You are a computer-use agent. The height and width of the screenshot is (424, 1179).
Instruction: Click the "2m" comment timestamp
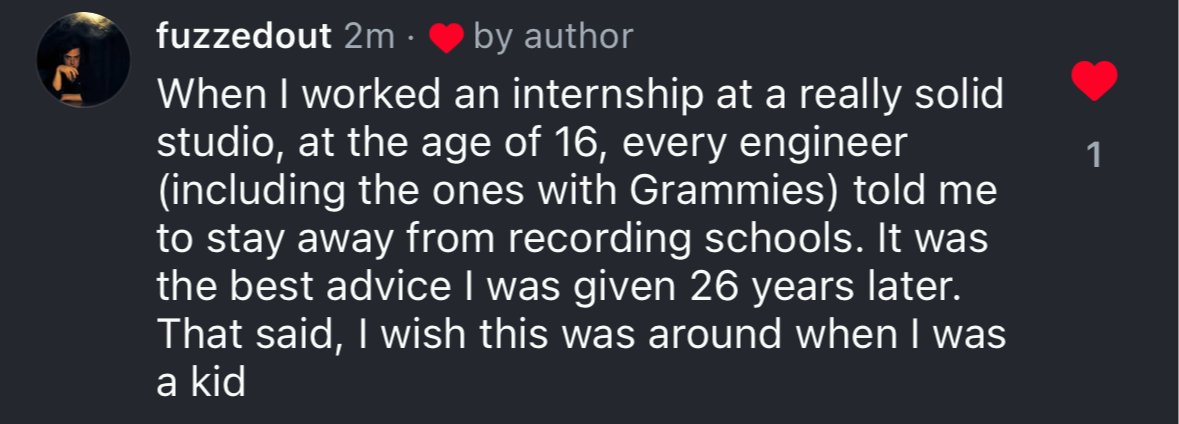[369, 37]
